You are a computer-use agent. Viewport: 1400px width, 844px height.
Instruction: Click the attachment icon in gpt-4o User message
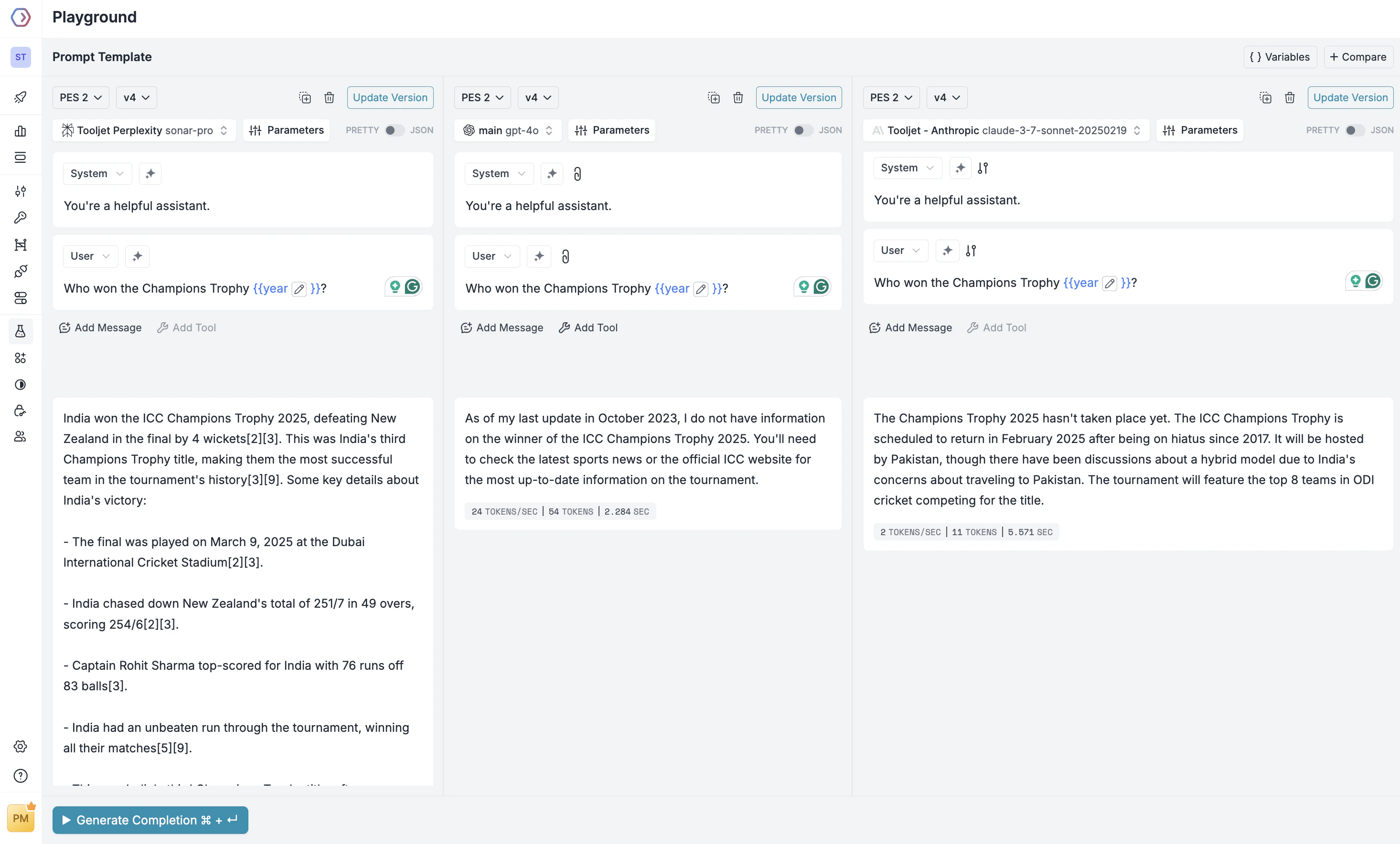click(566, 257)
